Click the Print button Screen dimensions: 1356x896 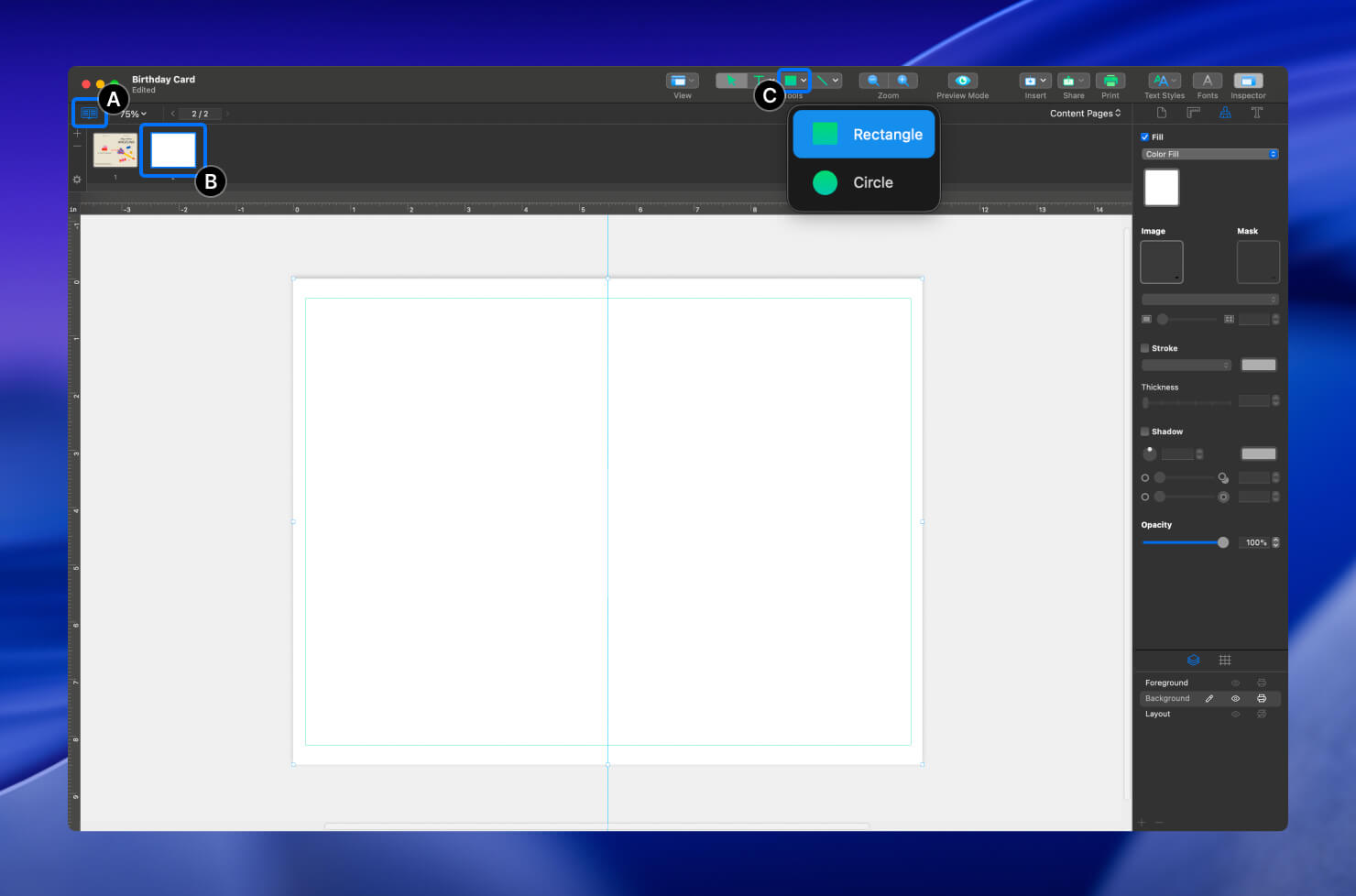[1110, 81]
